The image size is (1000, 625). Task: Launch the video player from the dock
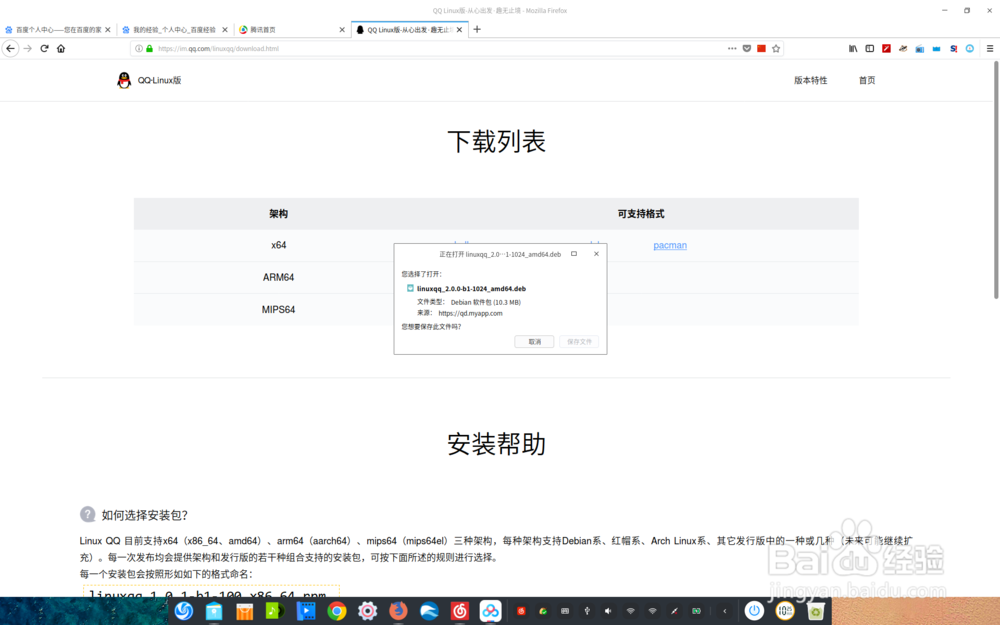306,611
